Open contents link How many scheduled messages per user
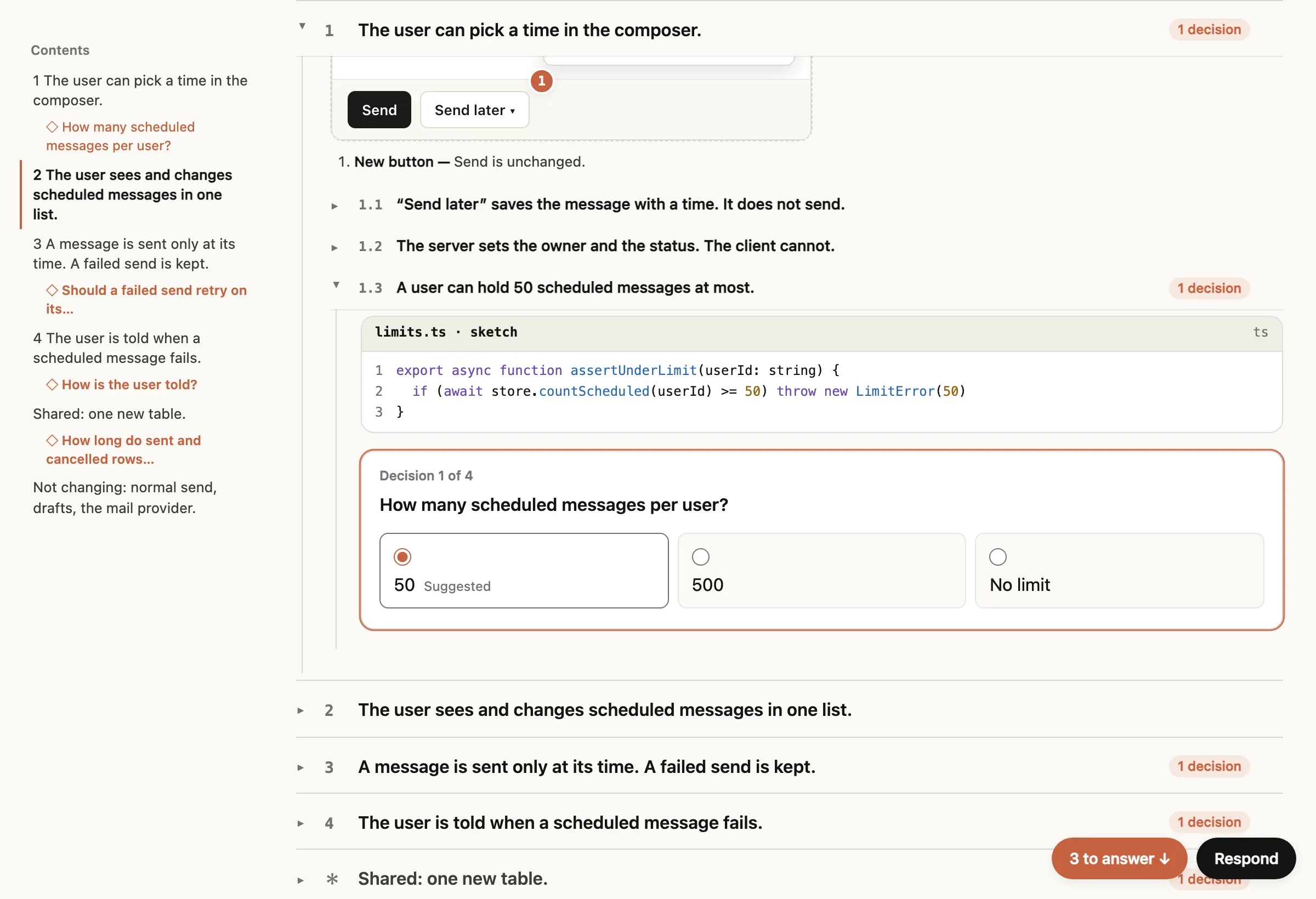 tap(120, 136)
